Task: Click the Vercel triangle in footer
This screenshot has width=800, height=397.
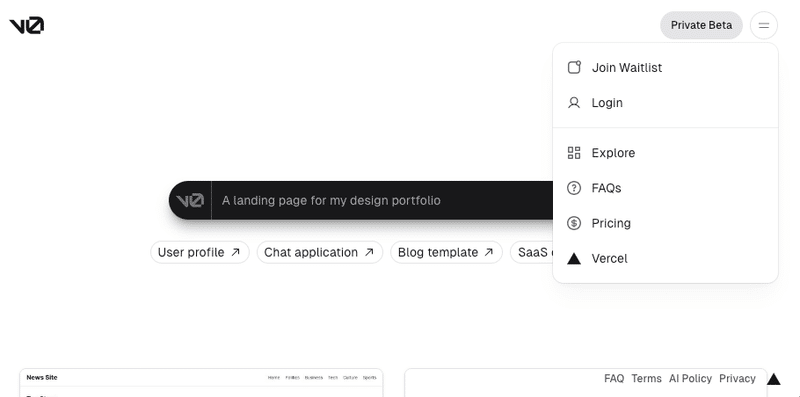Action: click(773, 379)
